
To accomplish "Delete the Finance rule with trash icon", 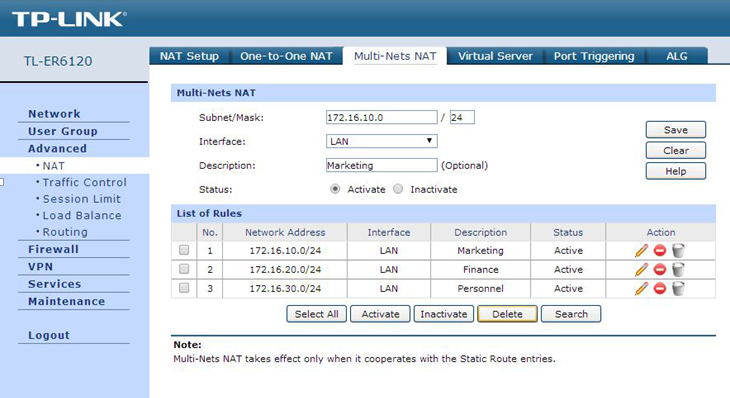I will [x=678, y=270].
